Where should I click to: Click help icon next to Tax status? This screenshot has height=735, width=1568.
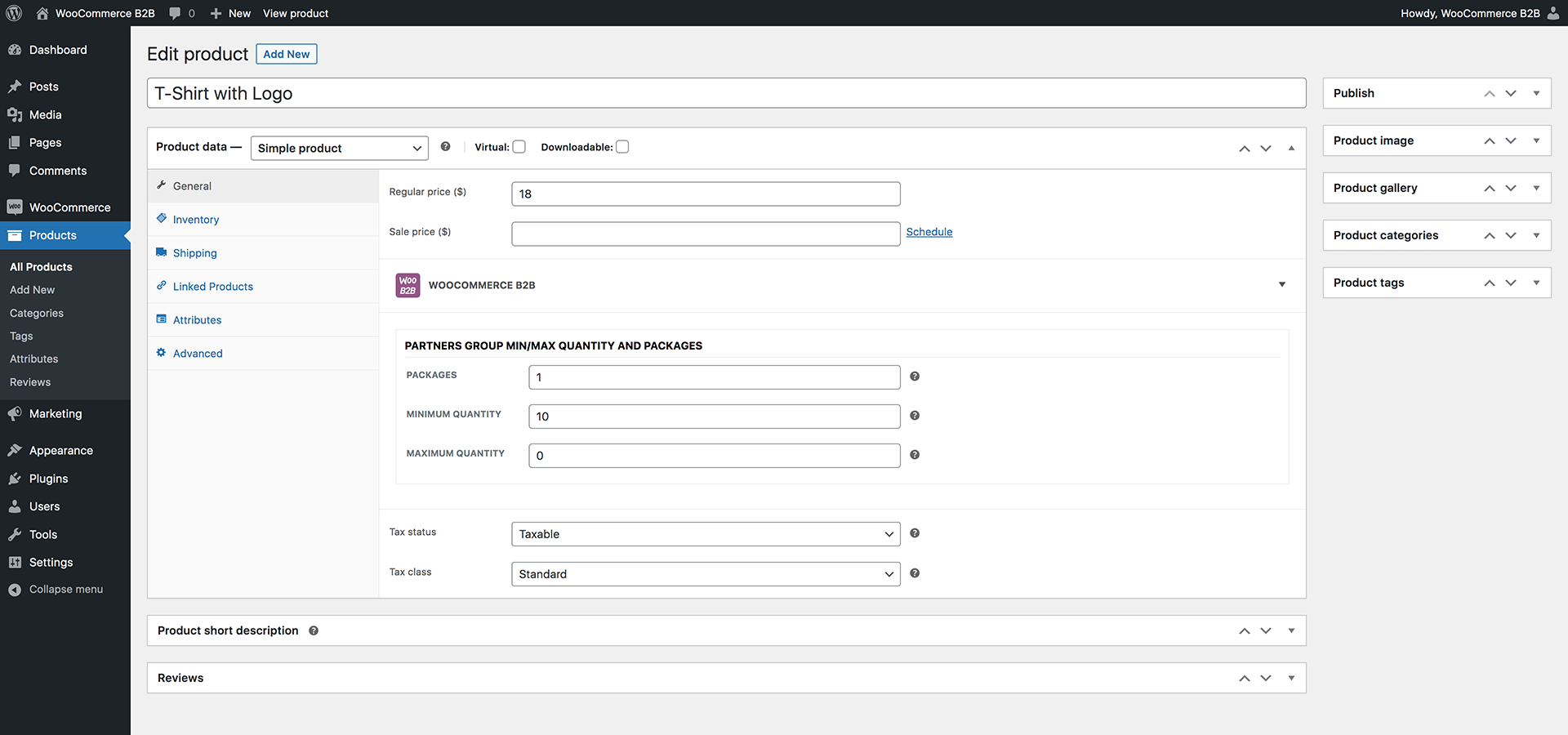[x=915, y=533]
